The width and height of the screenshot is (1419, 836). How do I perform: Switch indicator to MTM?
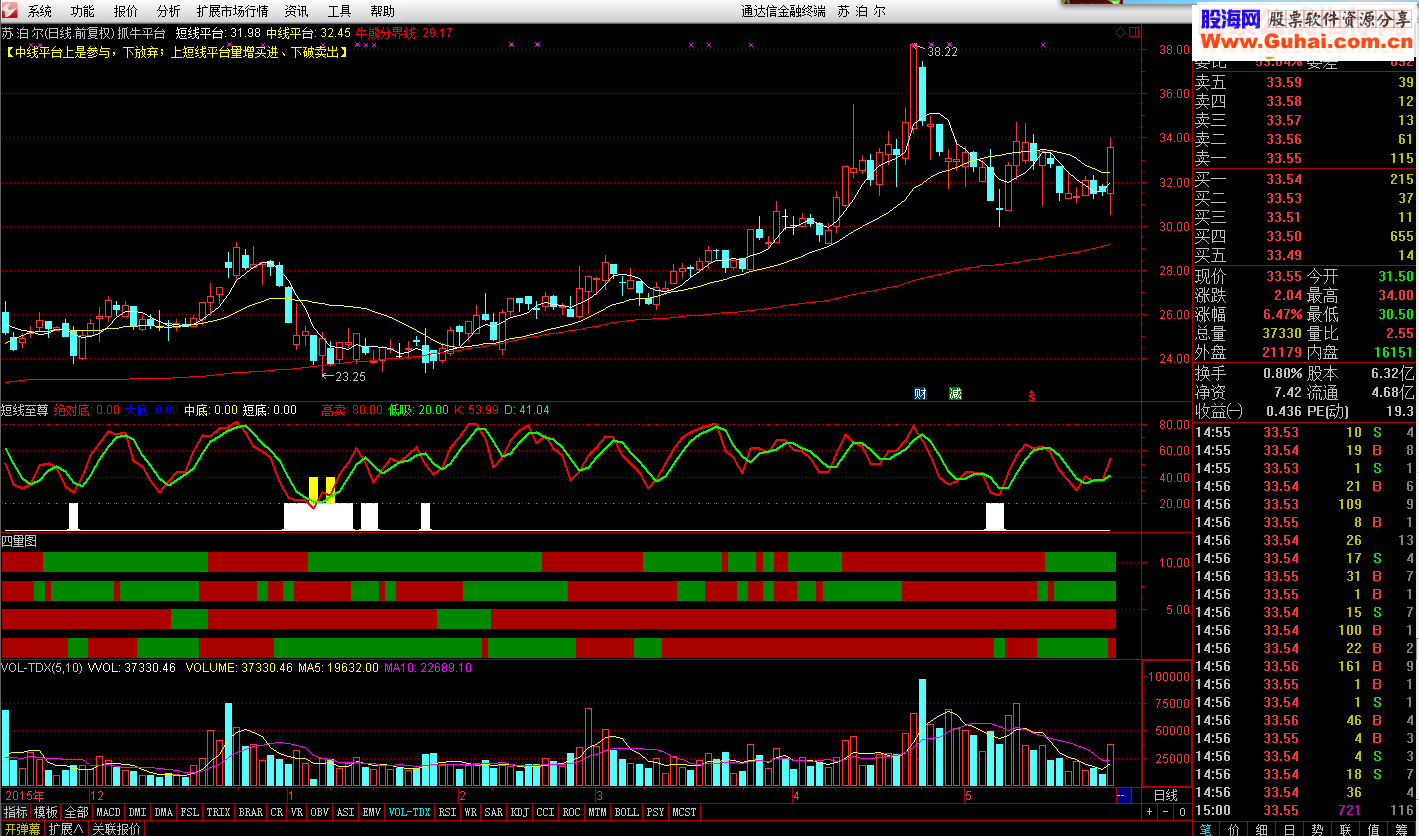click(597, 812)
